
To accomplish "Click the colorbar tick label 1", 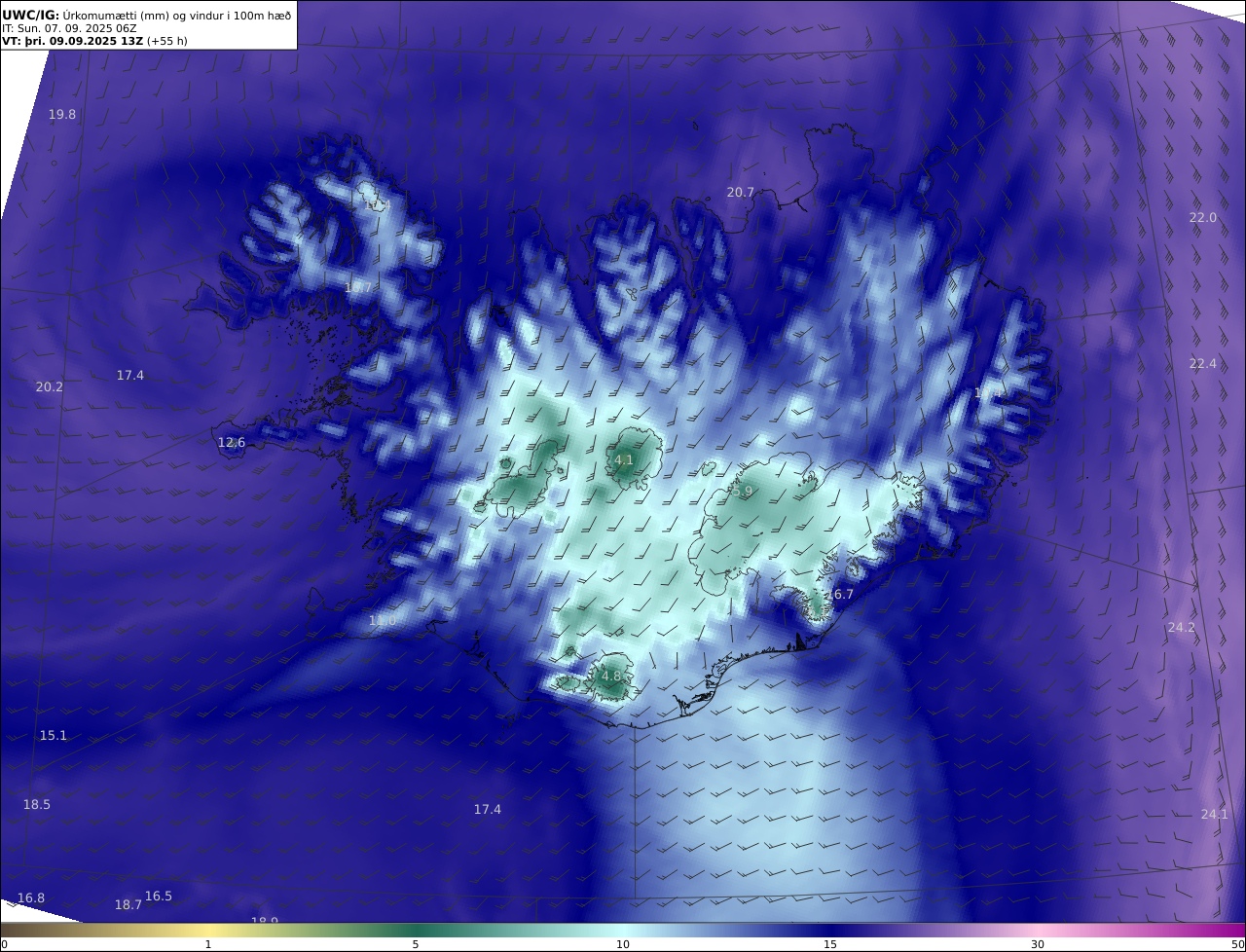I will tap(208, 944).
